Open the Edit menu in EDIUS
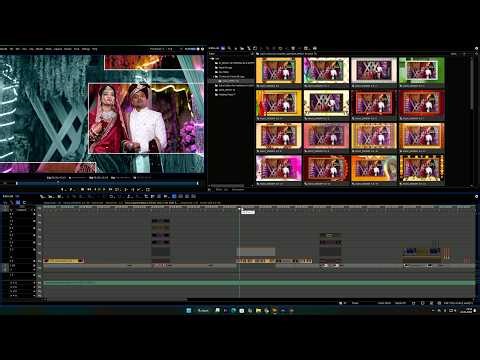480x360 pixels. click(18, 49)
